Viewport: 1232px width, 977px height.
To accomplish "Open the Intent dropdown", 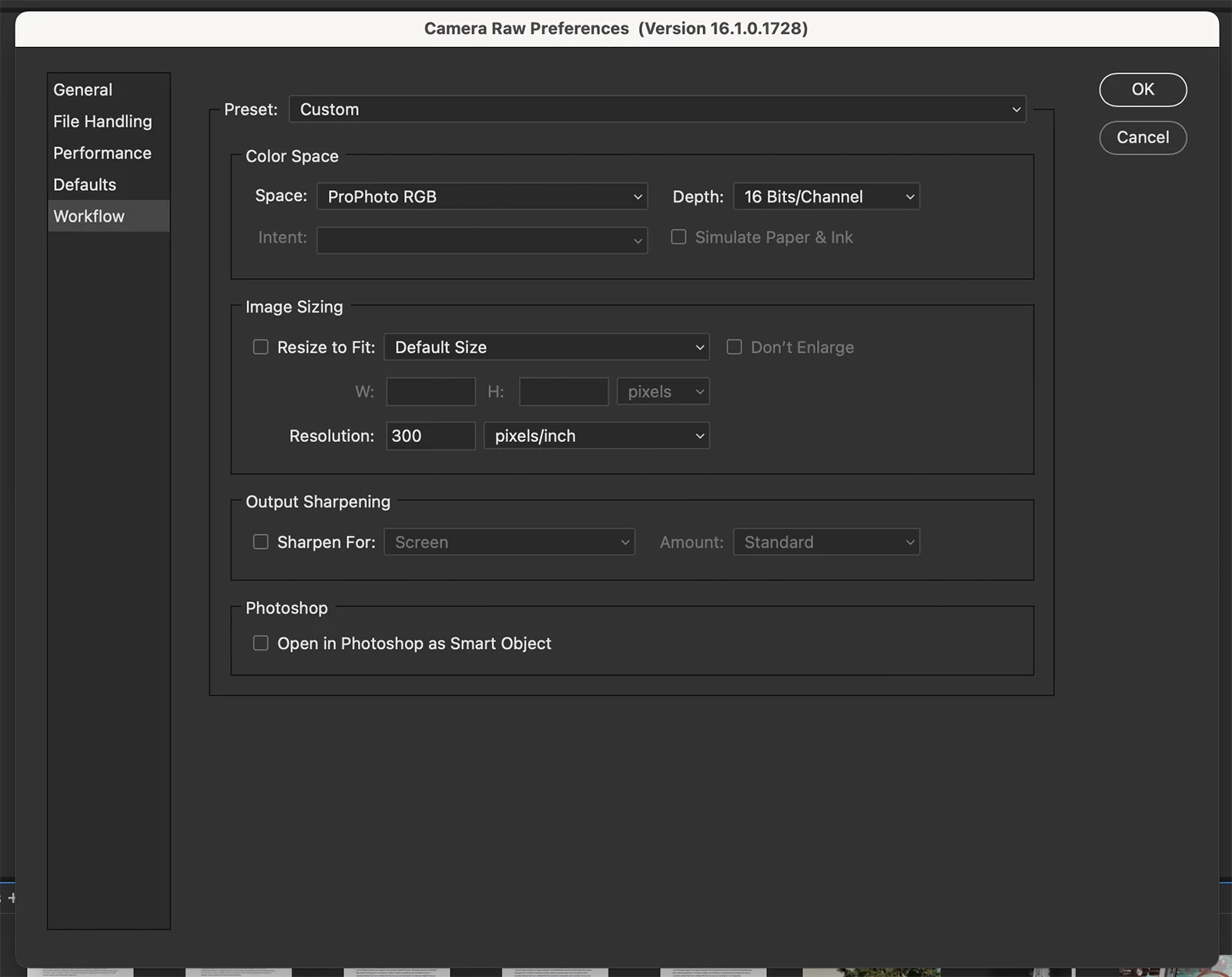I will coord(482,240).
